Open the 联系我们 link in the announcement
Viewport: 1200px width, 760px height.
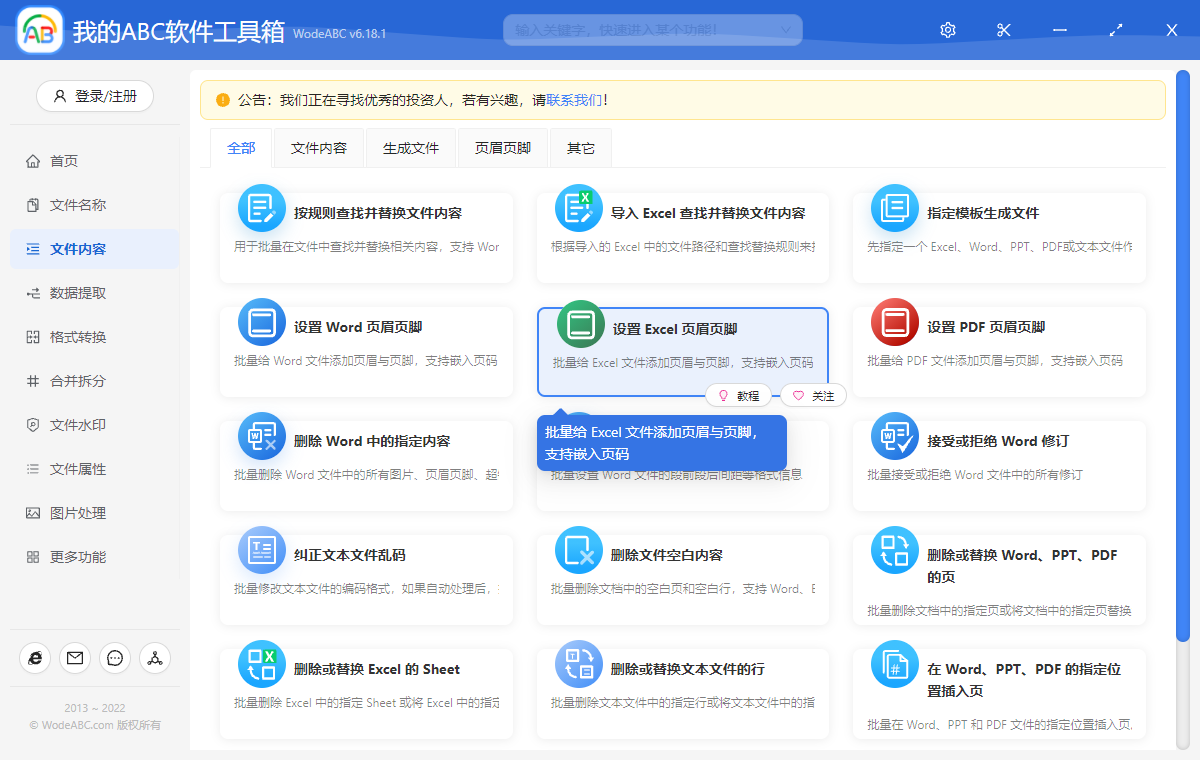(x=575, y=101)
